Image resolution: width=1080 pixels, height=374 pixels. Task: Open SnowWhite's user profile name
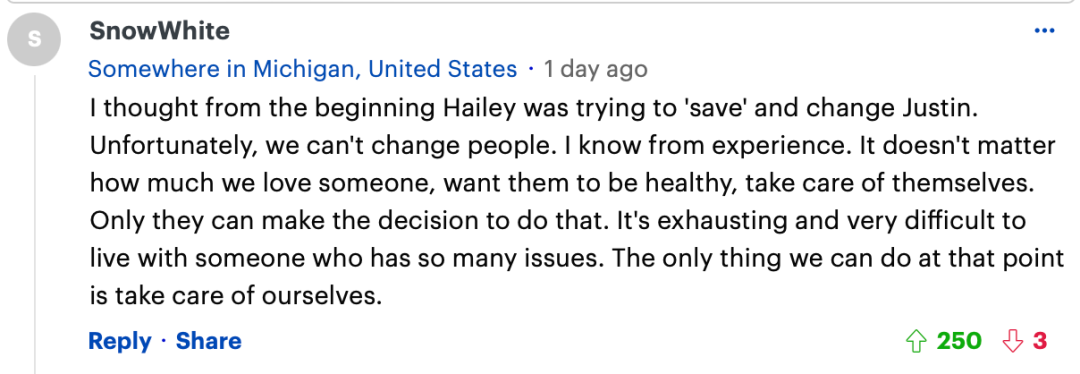(159, 31)
